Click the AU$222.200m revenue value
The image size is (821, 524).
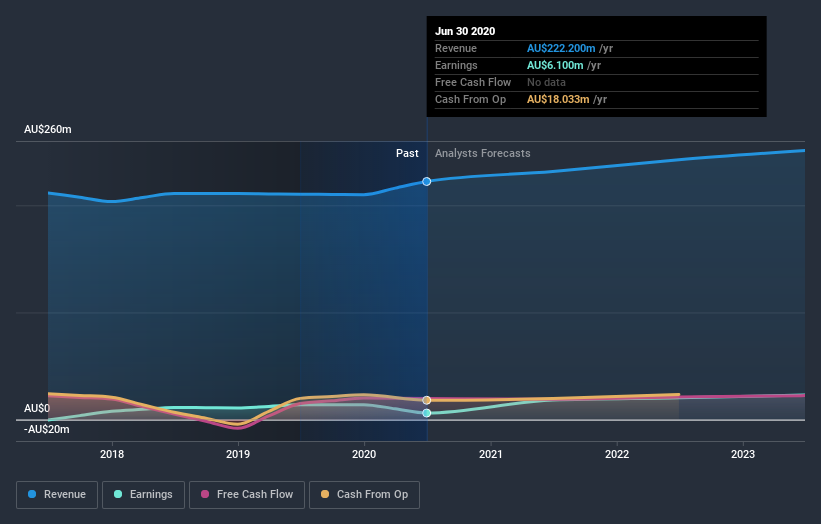pos(561,48)
